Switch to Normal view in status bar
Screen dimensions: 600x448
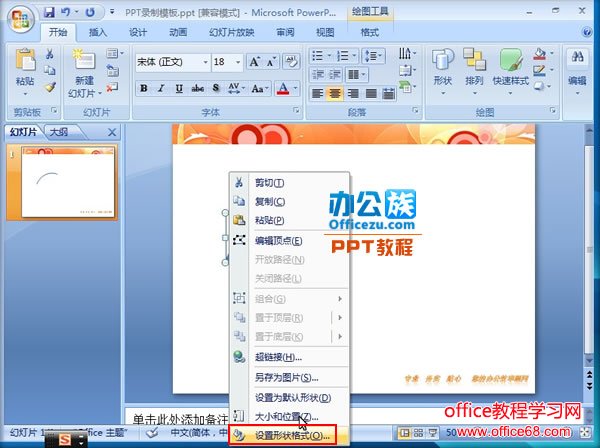(x=404, y=433)
